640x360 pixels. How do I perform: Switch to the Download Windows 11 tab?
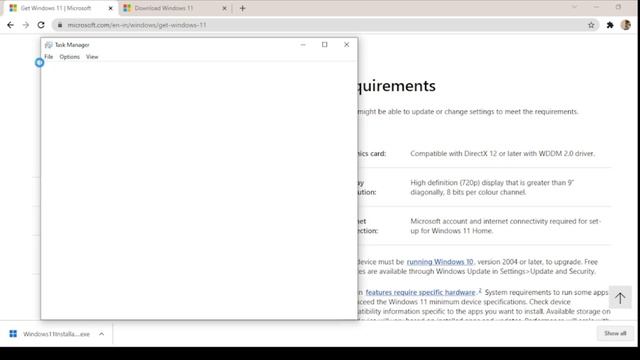[176, 8]
